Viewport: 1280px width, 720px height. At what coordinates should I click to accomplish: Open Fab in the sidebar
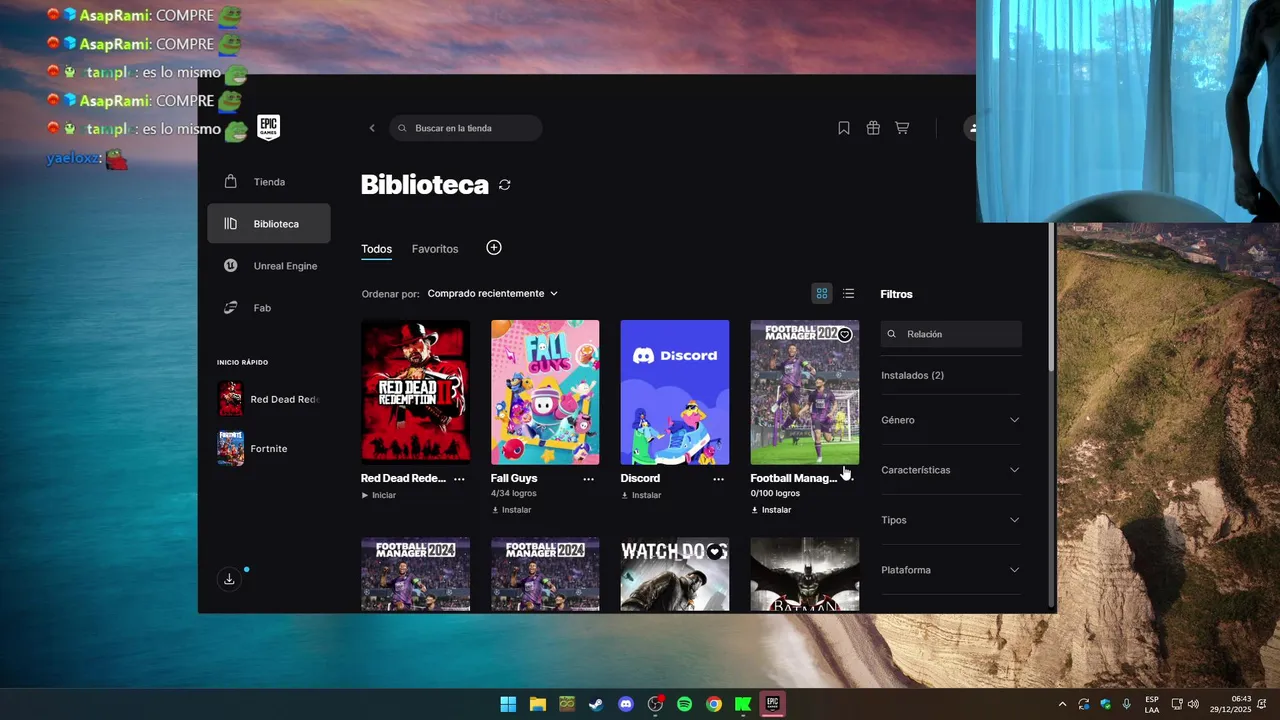click(x=269, y=308)
